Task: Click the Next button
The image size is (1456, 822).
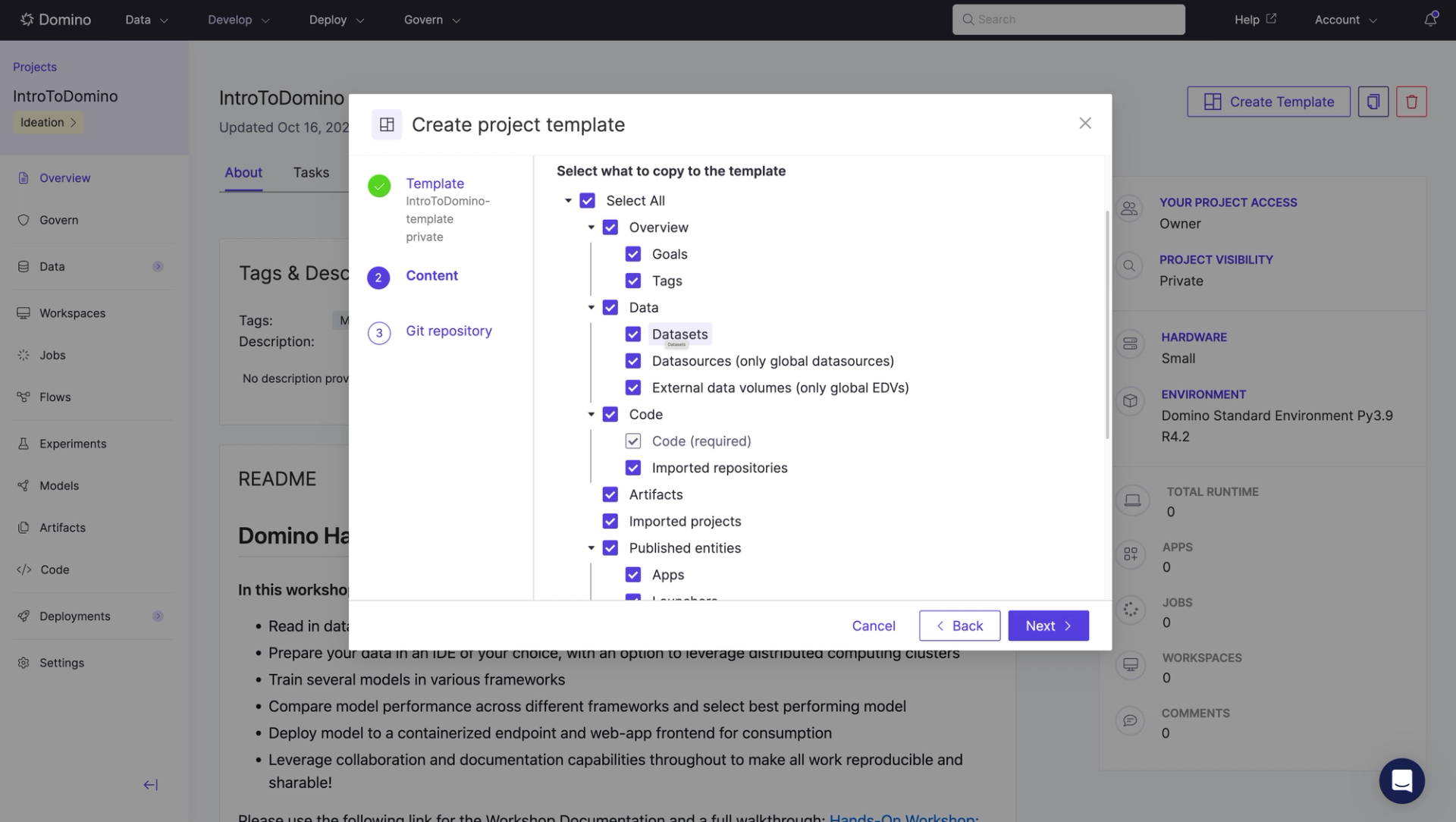Action: tap(1048, 626)
